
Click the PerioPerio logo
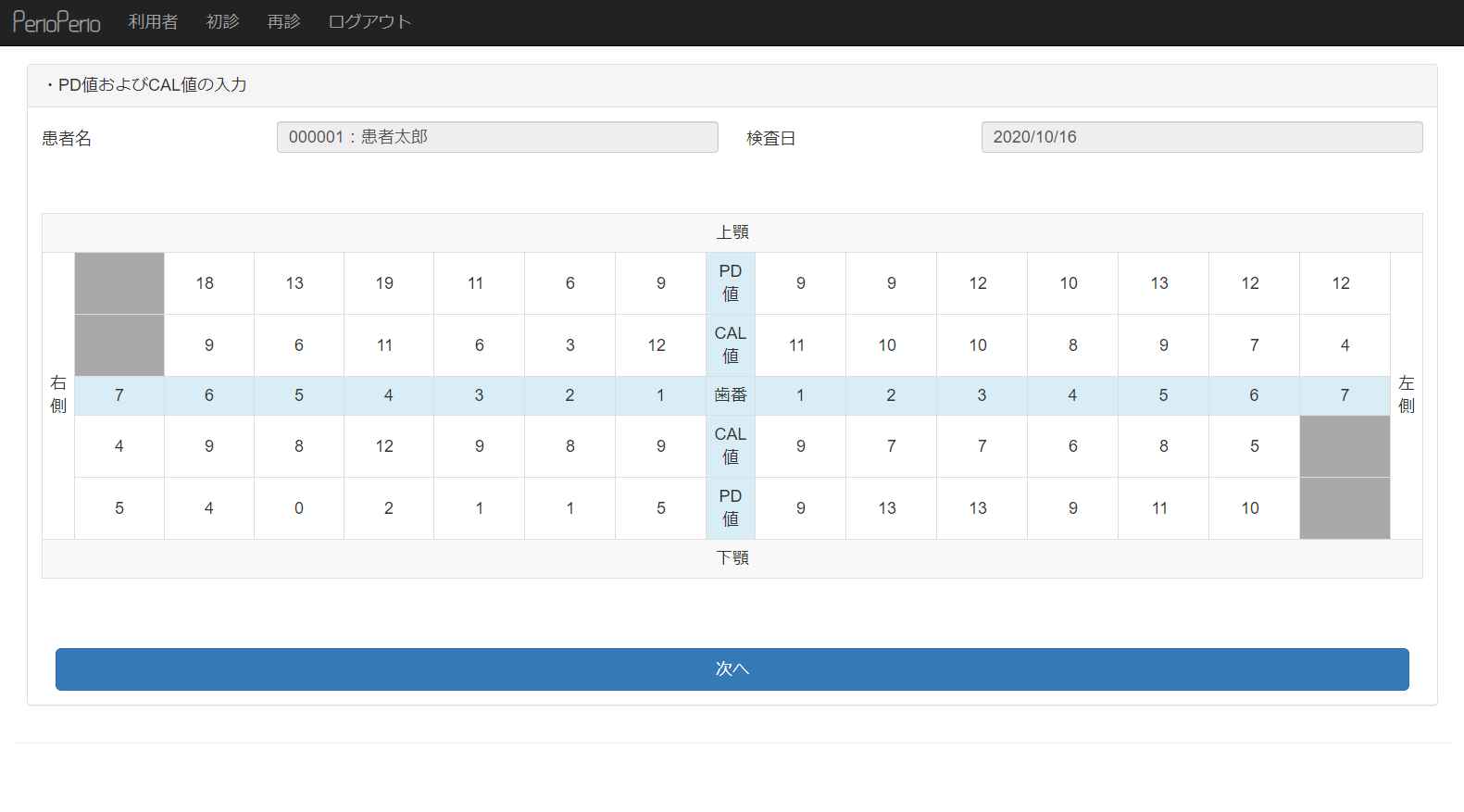(56, 22)
